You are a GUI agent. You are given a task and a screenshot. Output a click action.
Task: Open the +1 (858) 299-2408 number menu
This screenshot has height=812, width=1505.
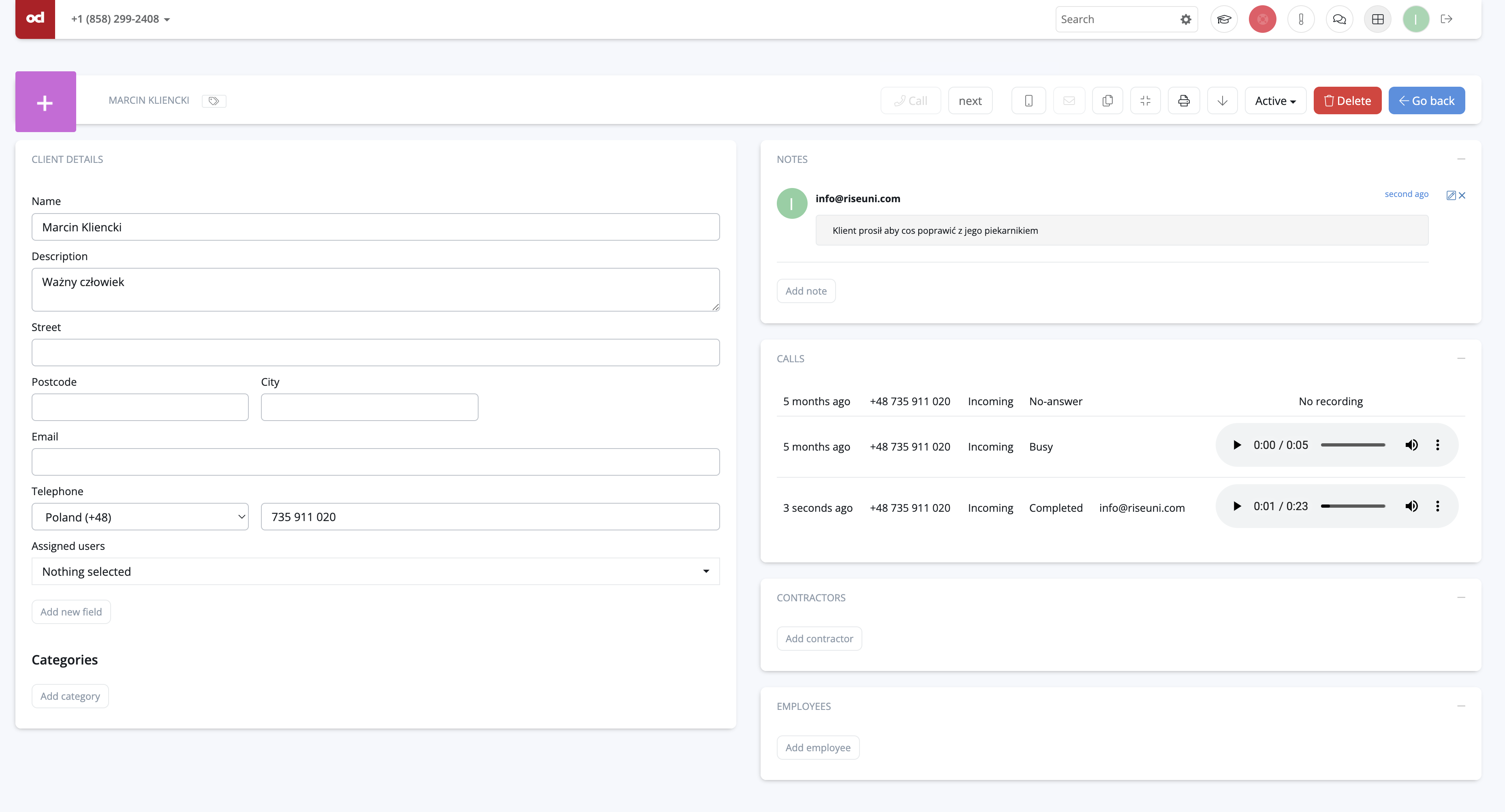tap(120, 19)
